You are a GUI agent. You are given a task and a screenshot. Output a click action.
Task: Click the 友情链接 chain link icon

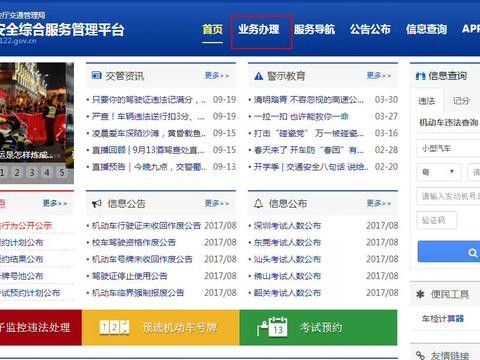(420, 355)
